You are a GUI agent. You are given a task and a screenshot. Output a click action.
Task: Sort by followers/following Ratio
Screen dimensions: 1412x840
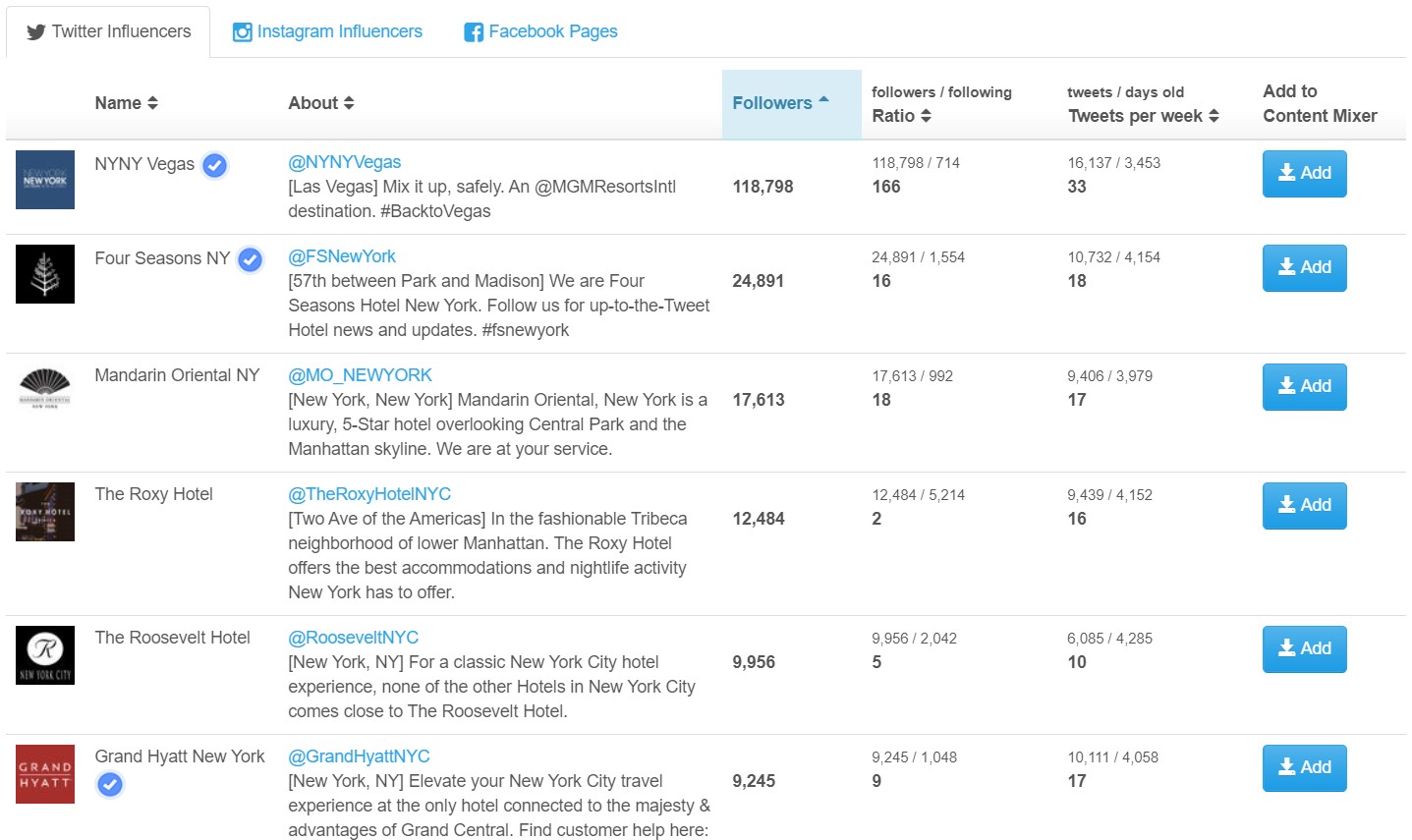pyautogui.click(x=901, y=116)
